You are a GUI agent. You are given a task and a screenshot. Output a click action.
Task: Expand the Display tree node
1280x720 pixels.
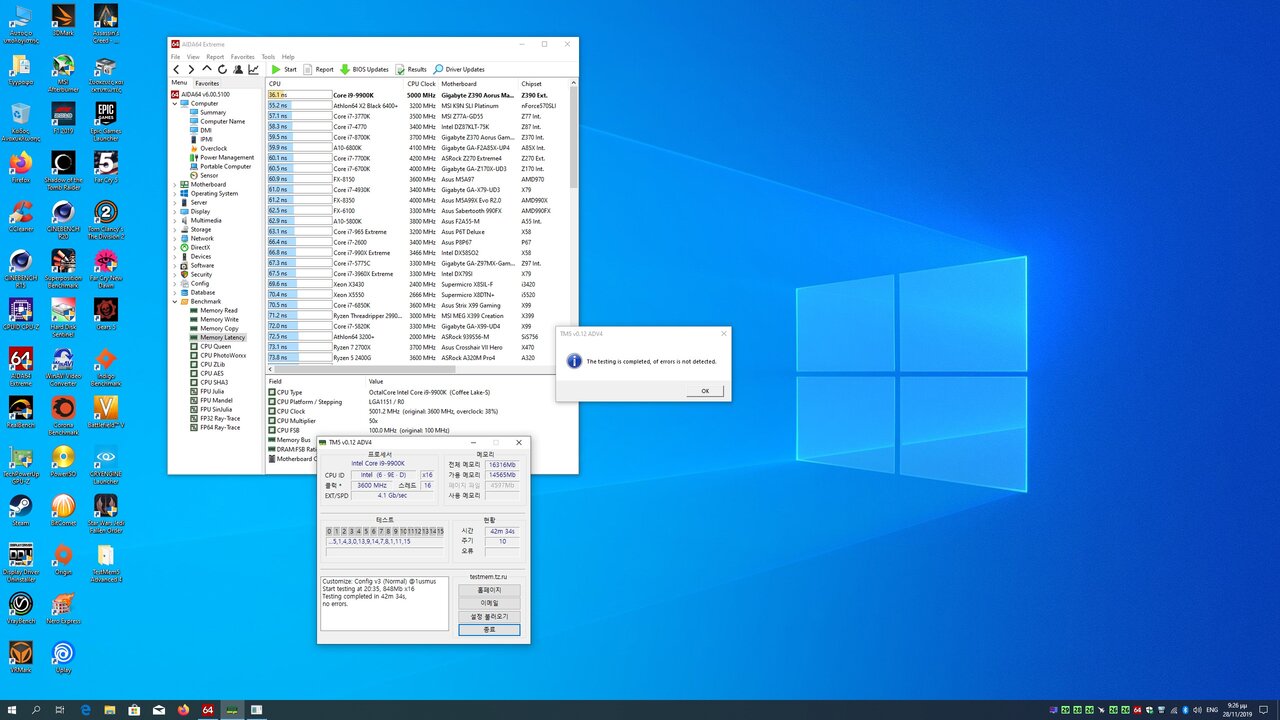pyautogui.click(x=174, y=211)
